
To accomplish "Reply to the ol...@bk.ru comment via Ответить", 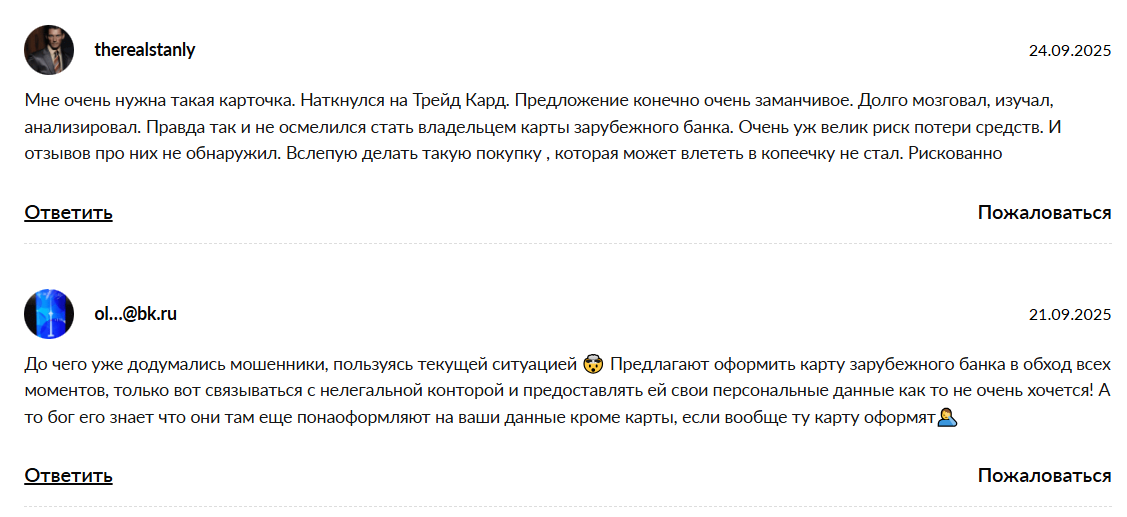I will point(68,475).
